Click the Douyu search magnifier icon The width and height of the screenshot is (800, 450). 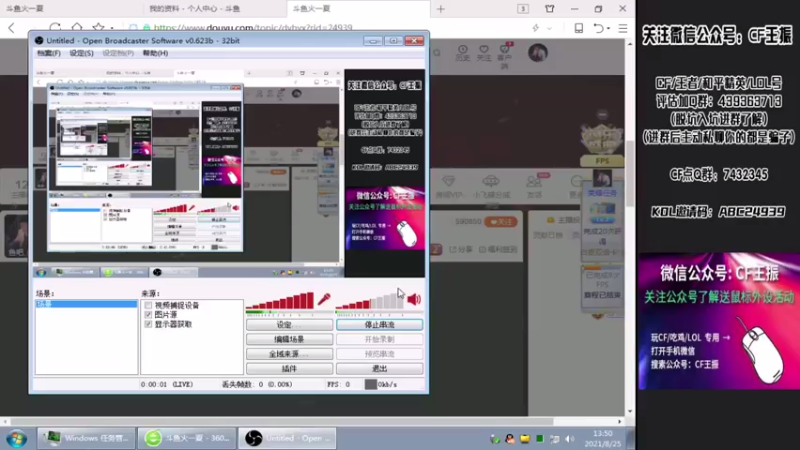click(x=437, y=53)
